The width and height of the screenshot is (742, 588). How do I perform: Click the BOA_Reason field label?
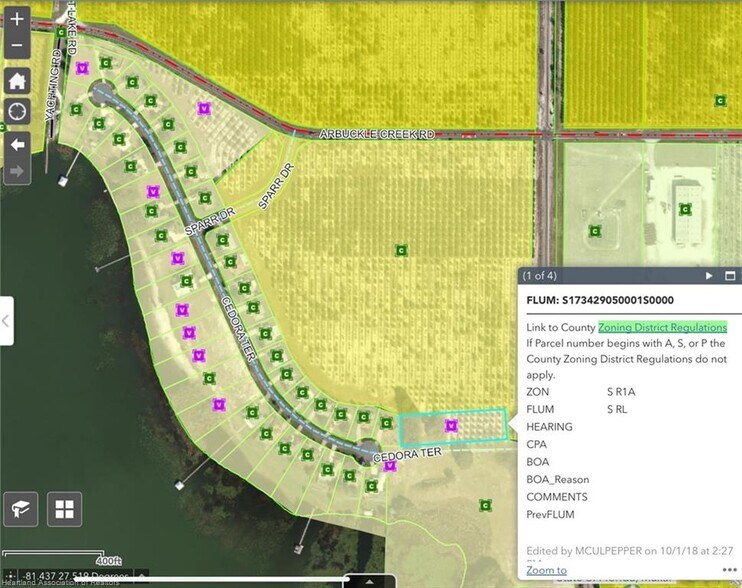pyautogui.click(x=558, y=479)
